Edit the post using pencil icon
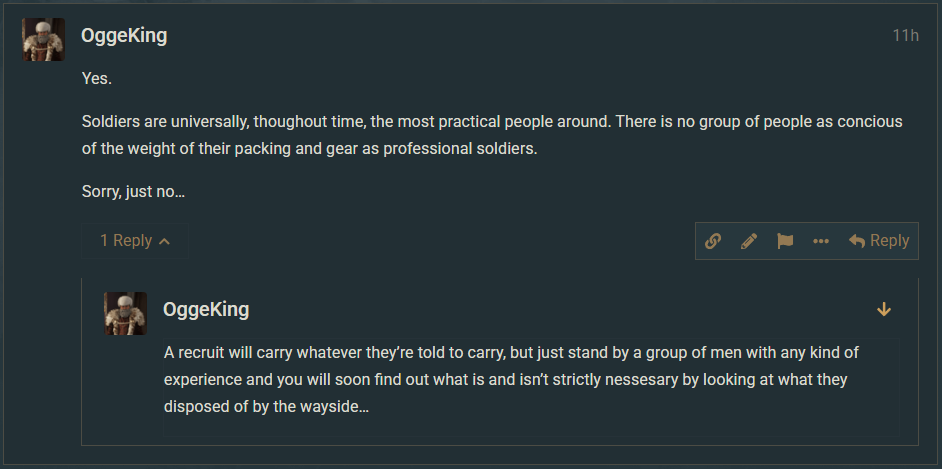942x469 pixels. point(749,241)
